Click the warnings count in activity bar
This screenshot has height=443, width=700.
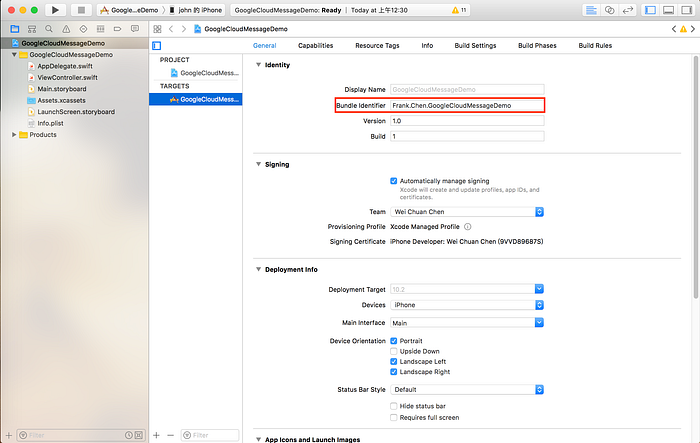pos(459,10)
